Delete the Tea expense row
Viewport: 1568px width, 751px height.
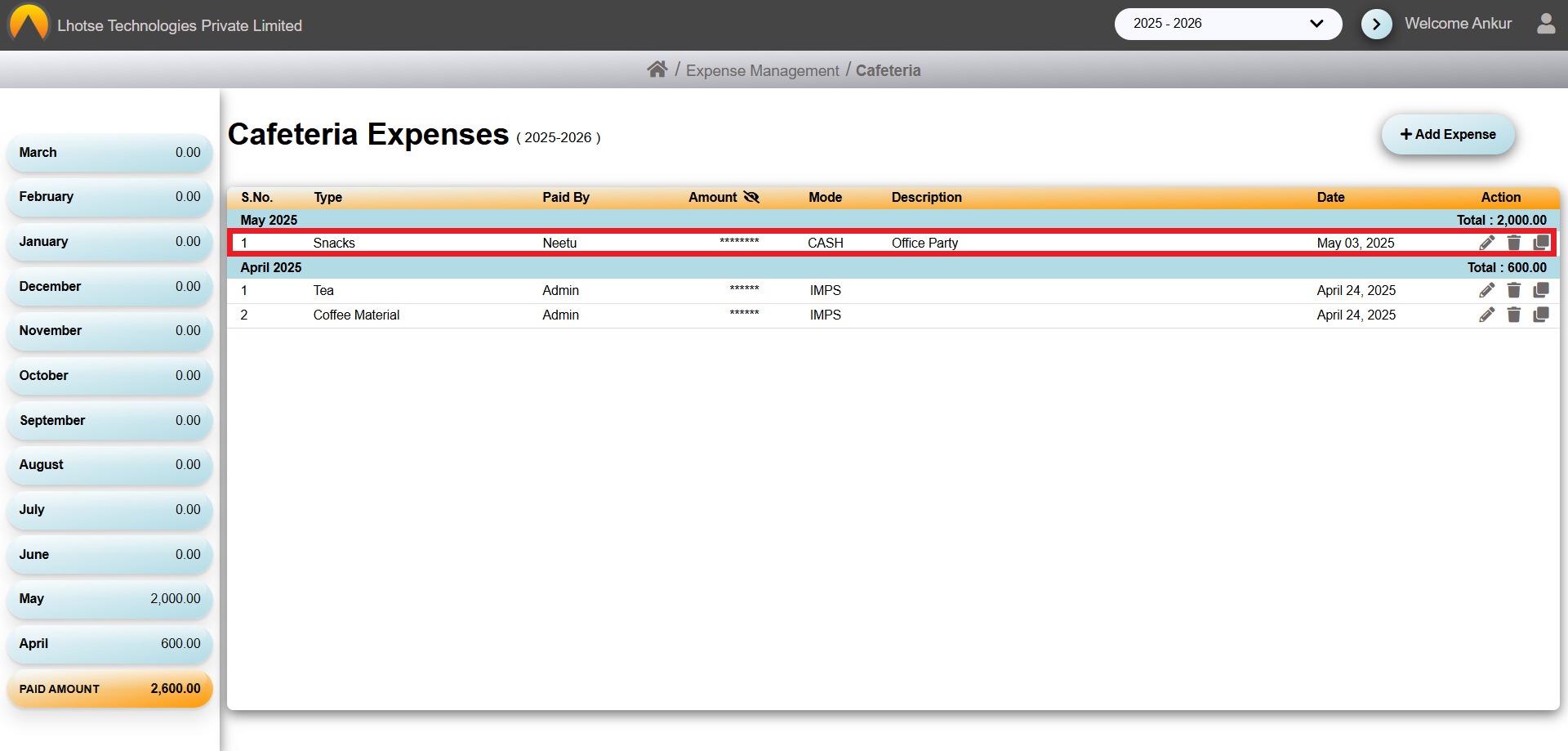[1514, 290]
